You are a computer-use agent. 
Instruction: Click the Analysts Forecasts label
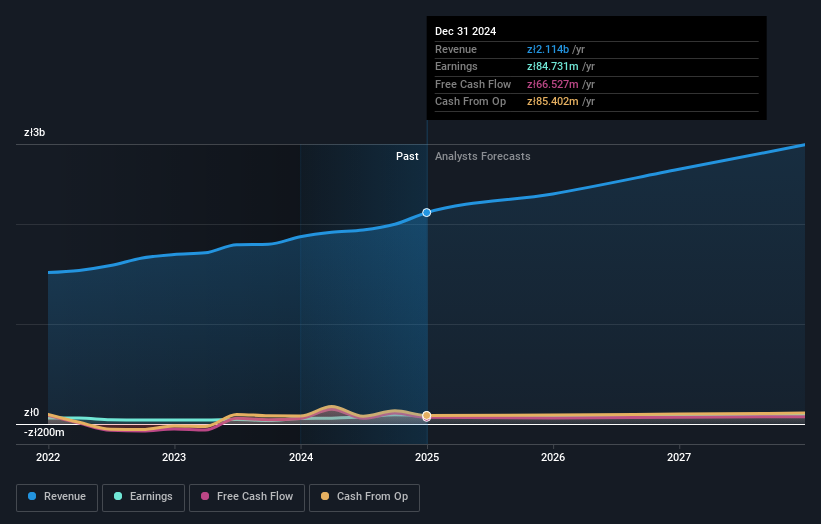point(483,156)
